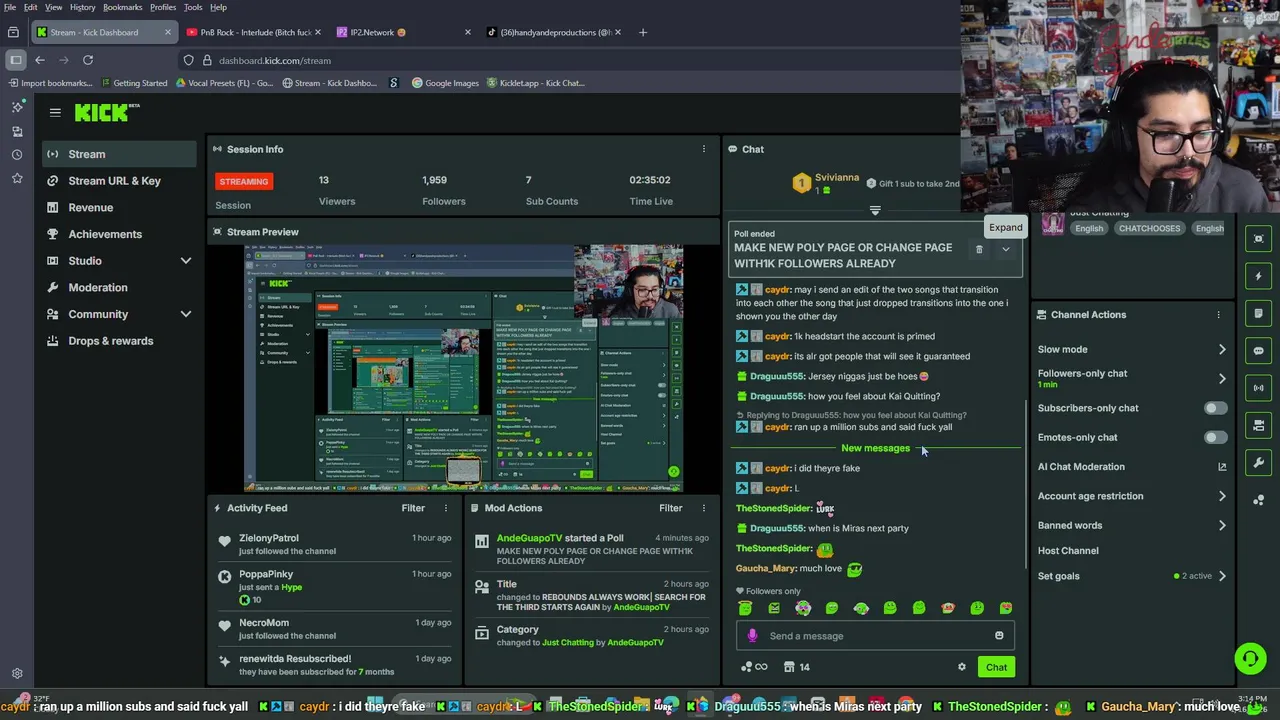The image size is (1280, 720).
Task: Open AI Chat Moderation external link icon
Action: click(x=1222, y=467)
